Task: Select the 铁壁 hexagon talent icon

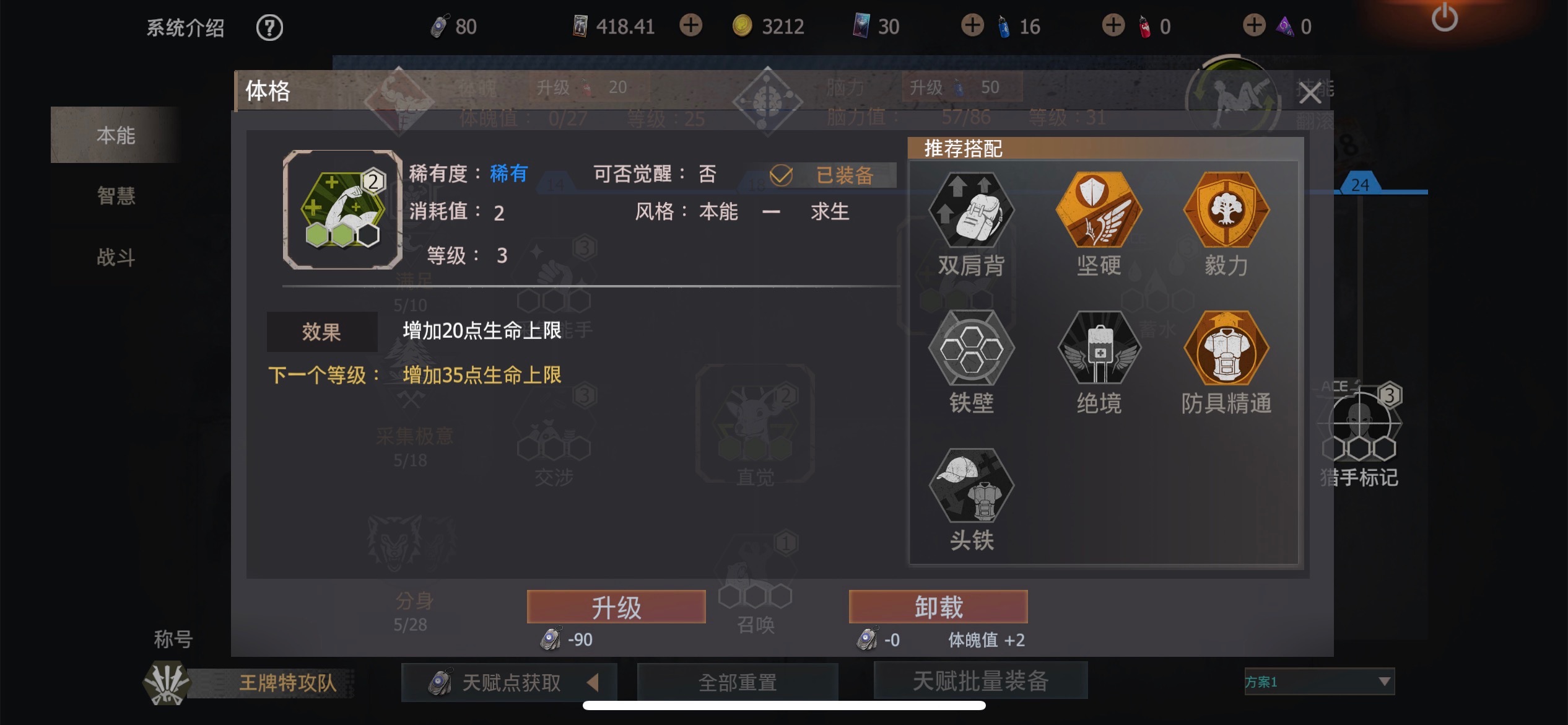Action: (971, 349)
